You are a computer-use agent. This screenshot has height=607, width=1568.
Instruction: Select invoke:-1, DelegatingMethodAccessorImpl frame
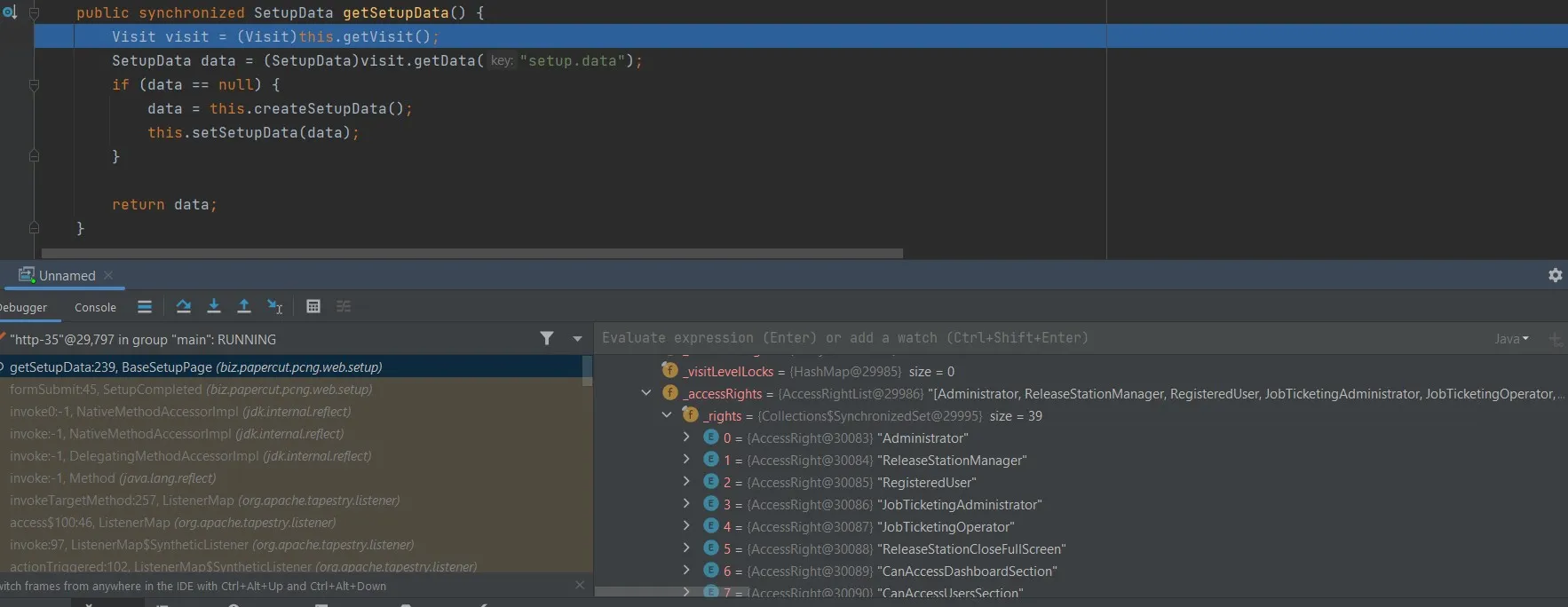(291, 455)
